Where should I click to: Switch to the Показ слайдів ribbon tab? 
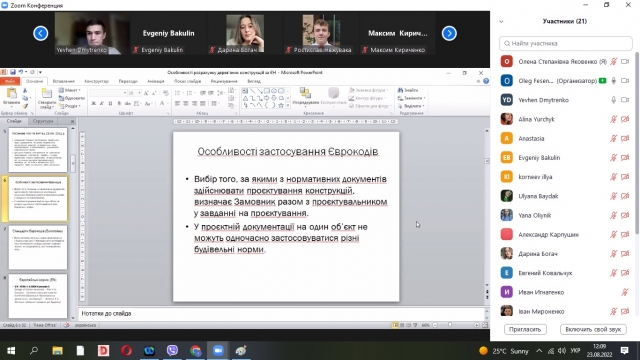[187, 81]
